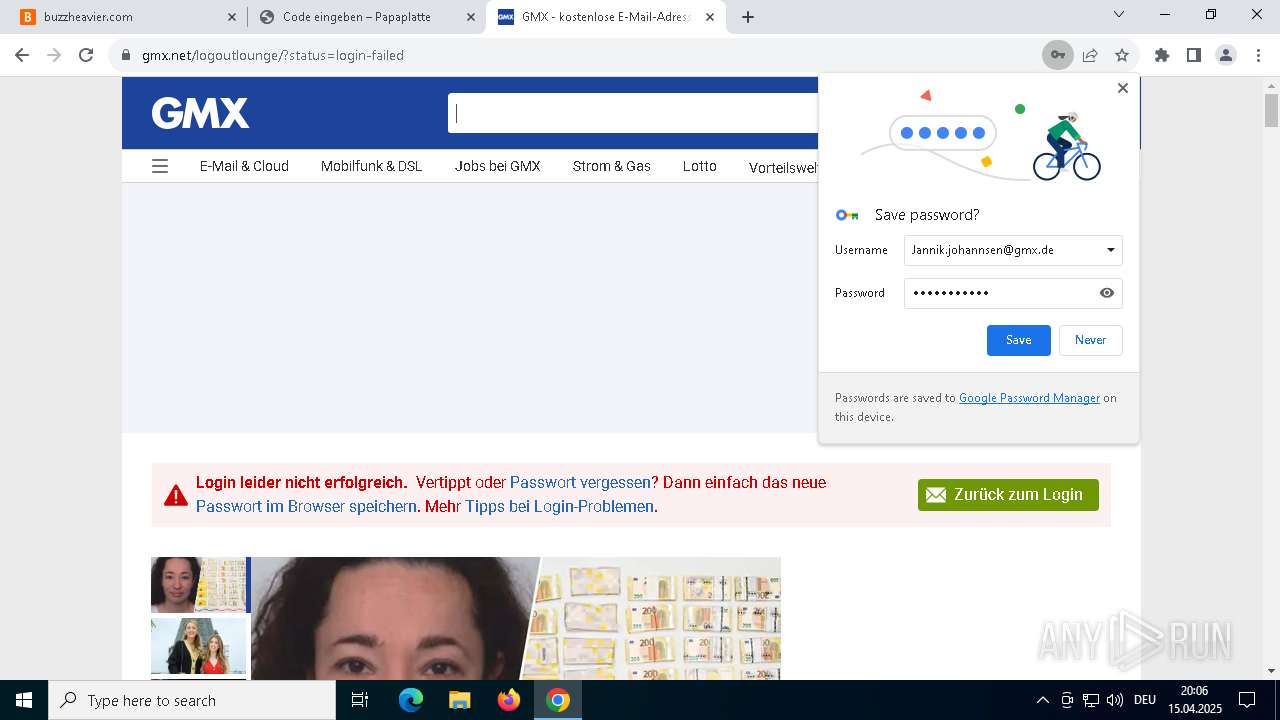1280x720 pixels.
Task: Open the Vorteilswelt menu item
Action: [783, 167]
